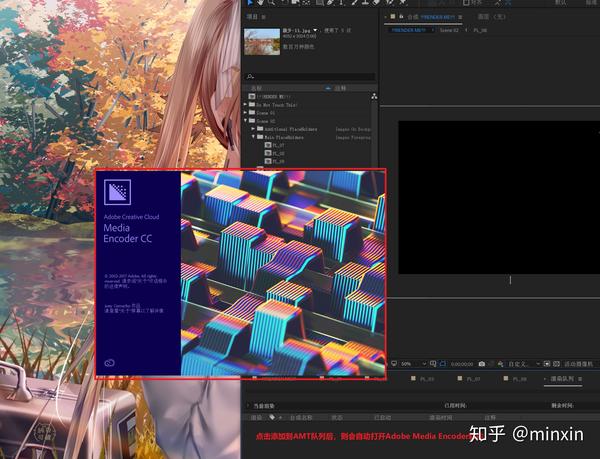The height and width of the screenshot is (459, 600).
Task: Toggle the 对齐 snapping checkbox
Action: 466,3
